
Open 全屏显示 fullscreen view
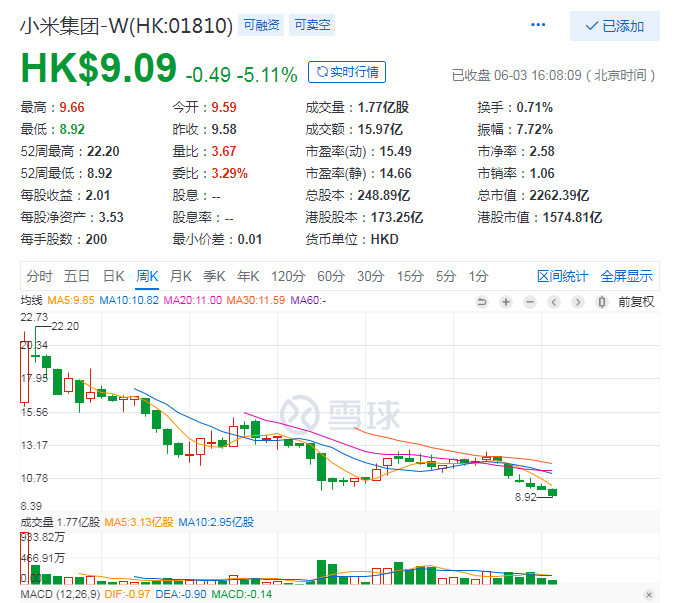click(x=626, y=276)
